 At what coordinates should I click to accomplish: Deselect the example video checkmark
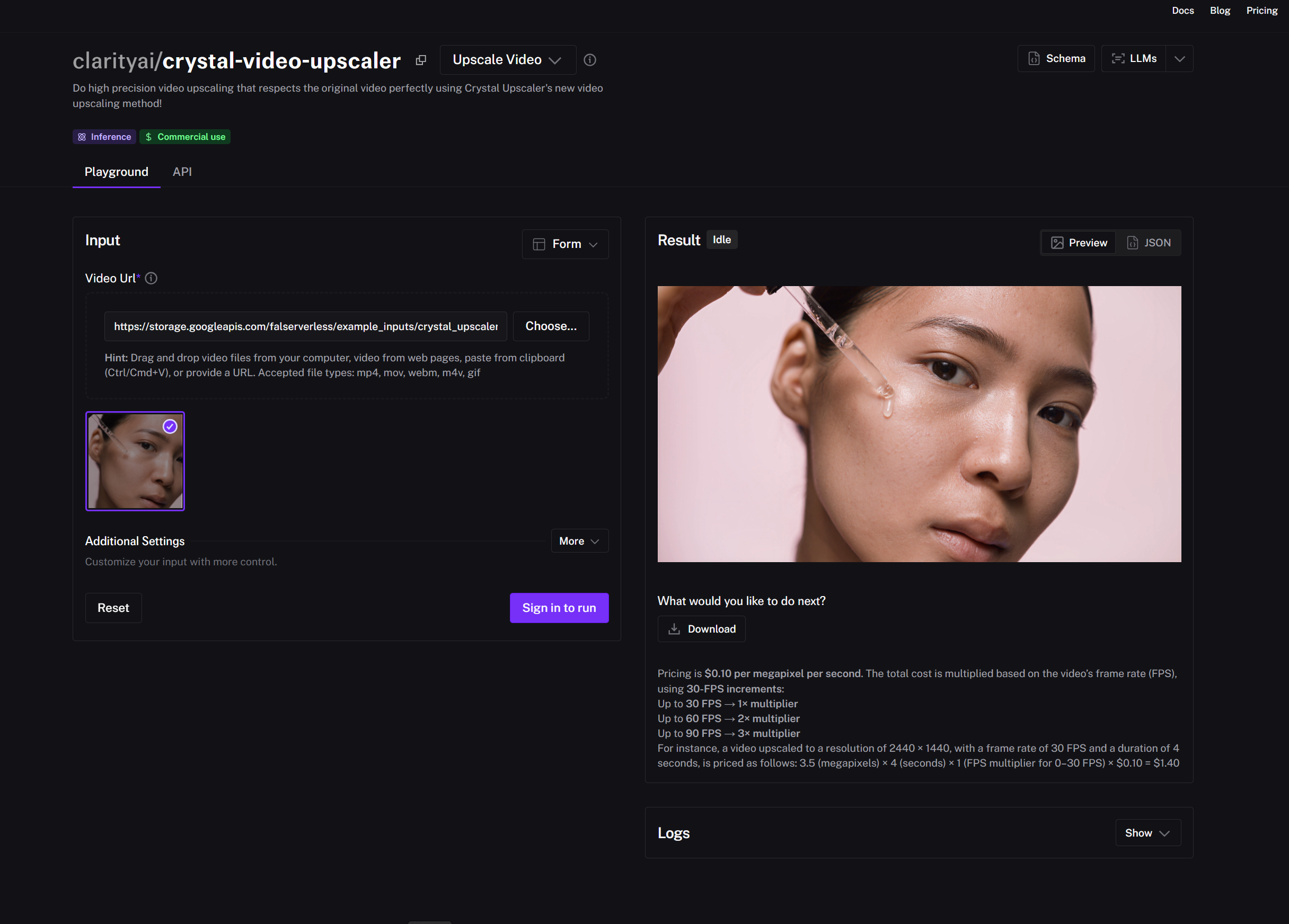click(x=170, y=426)
